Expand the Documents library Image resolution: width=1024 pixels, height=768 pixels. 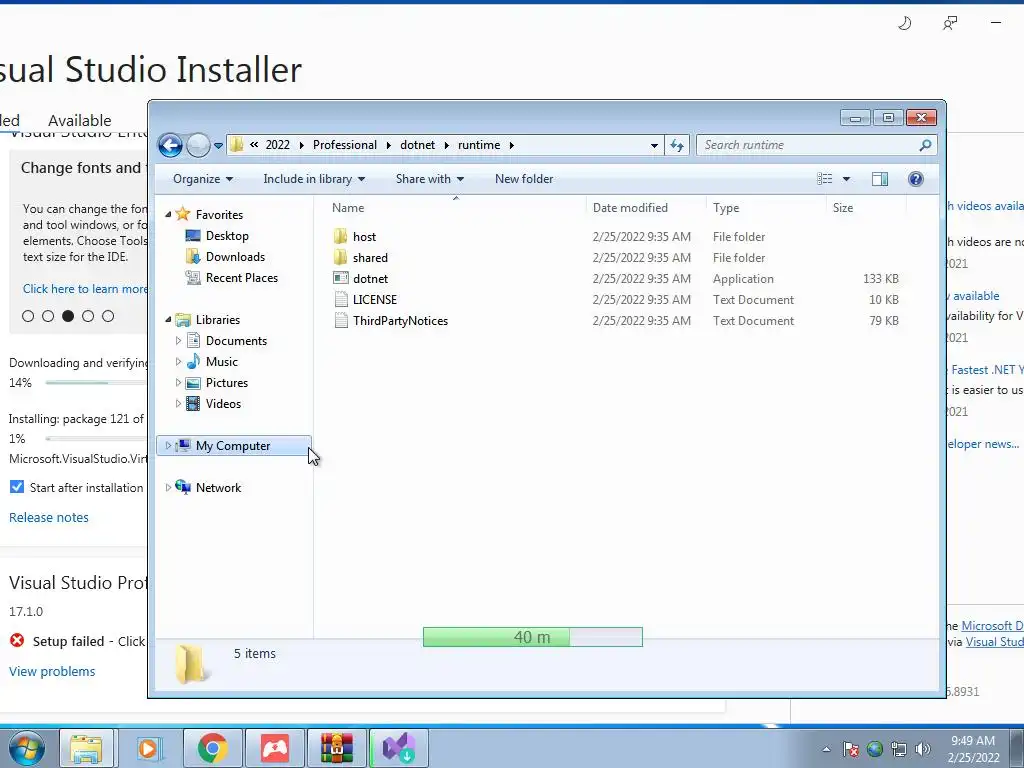coord(178,340)
